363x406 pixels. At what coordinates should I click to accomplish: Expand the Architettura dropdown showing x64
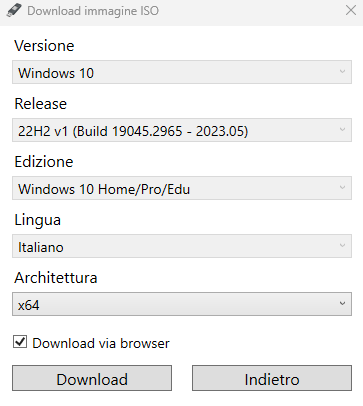tap(182, 304)
